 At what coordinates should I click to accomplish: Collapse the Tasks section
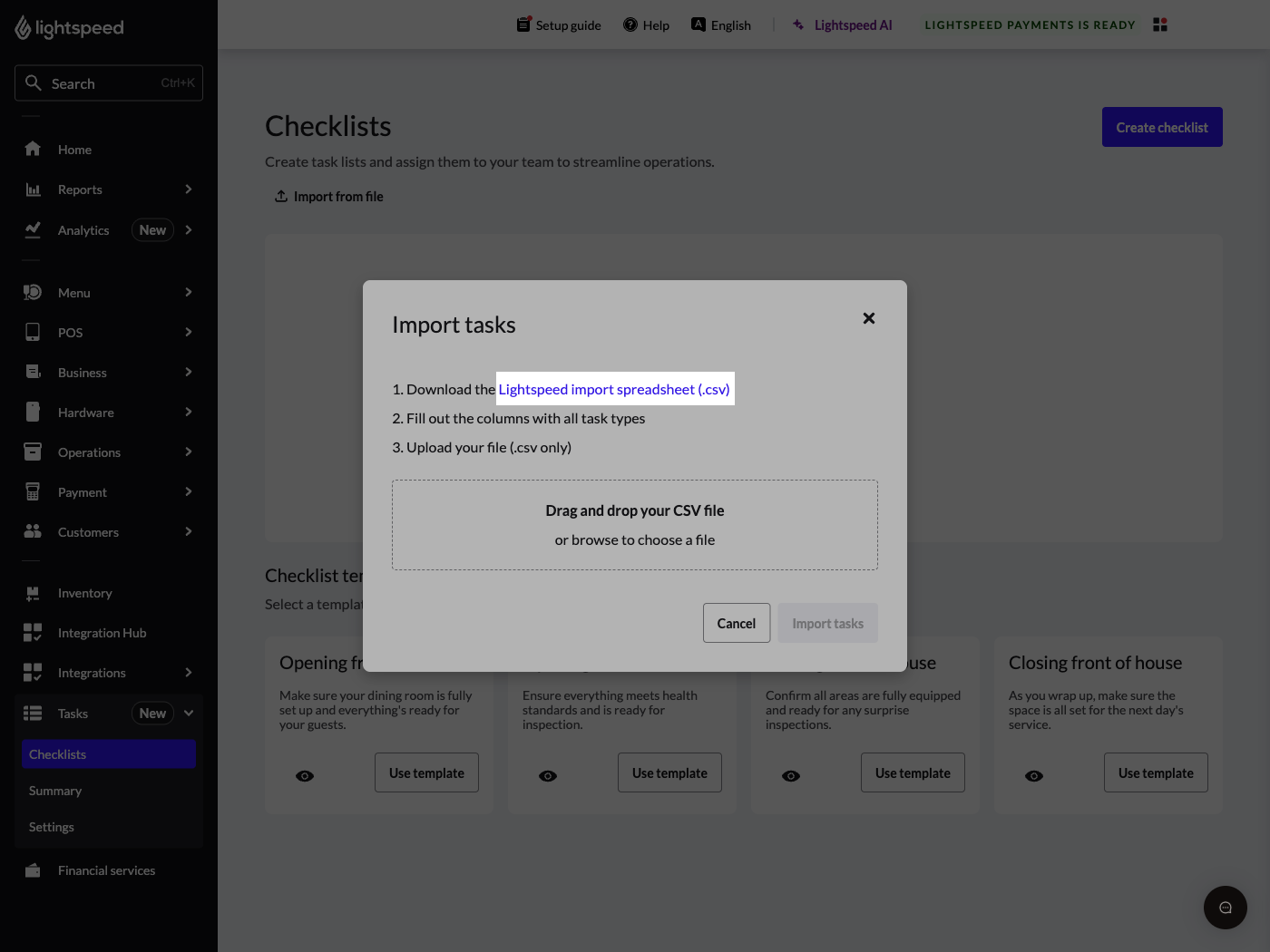pos(189,713)
